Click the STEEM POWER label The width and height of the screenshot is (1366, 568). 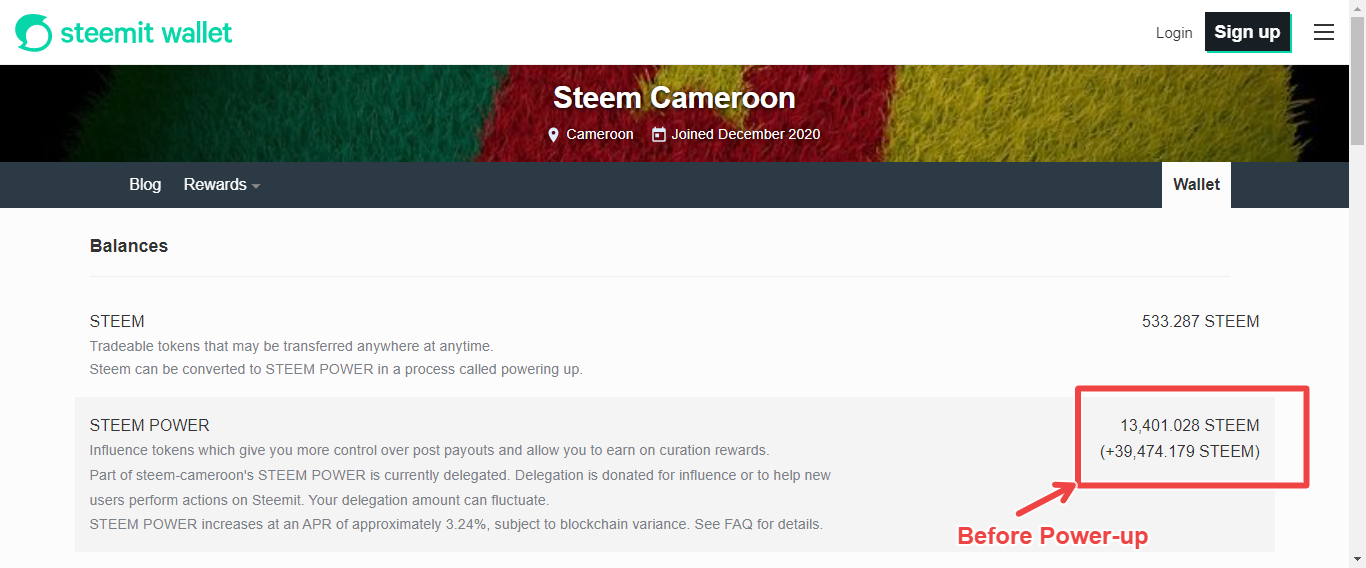149,426
